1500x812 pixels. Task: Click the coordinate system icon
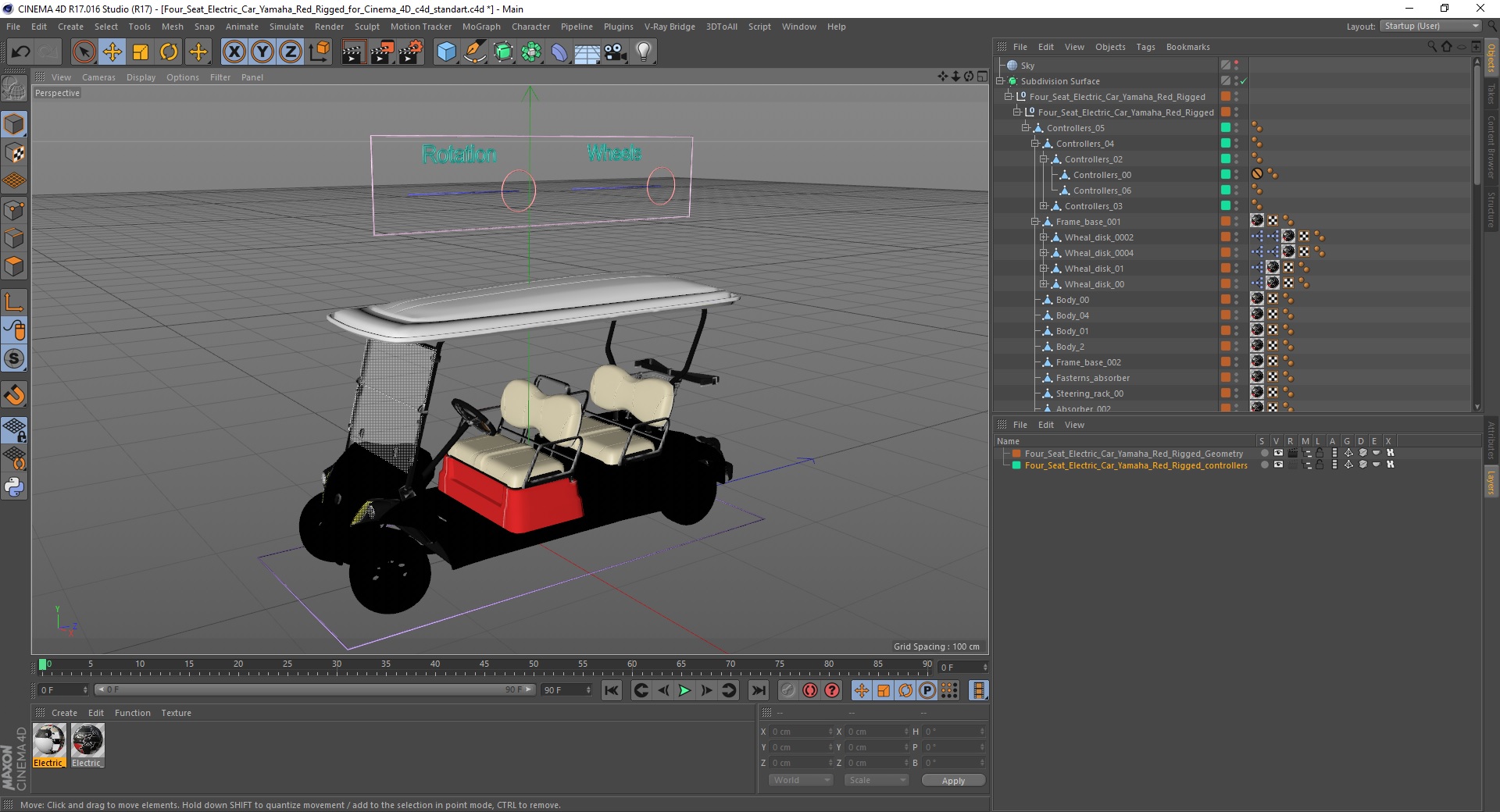click(x=320, y=52)
